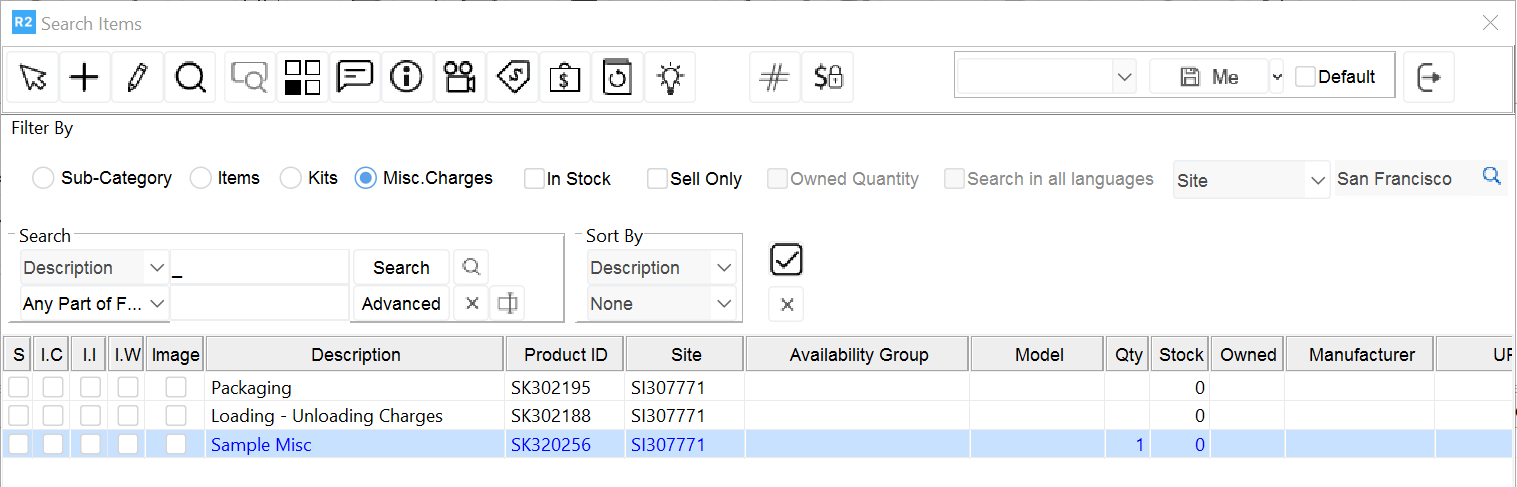Check the Sell Only checkbox
The image size is (1517, 487).
click(x=657, y=179)
